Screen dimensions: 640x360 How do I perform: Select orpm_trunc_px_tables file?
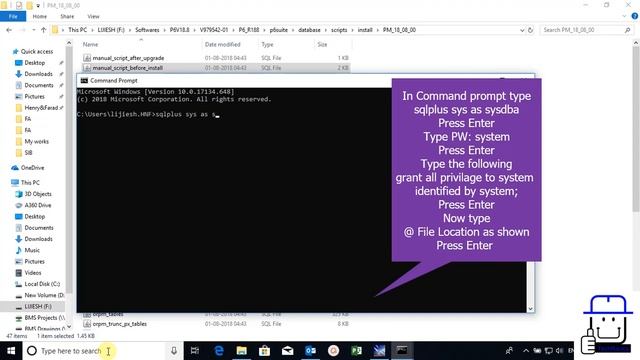click(x=119, y=324)
